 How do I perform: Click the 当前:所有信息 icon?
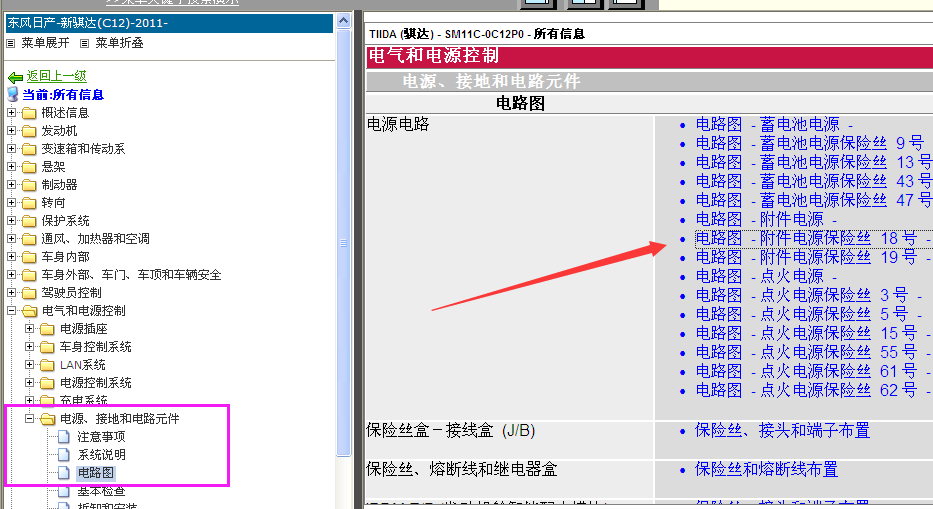click(12, 94)
